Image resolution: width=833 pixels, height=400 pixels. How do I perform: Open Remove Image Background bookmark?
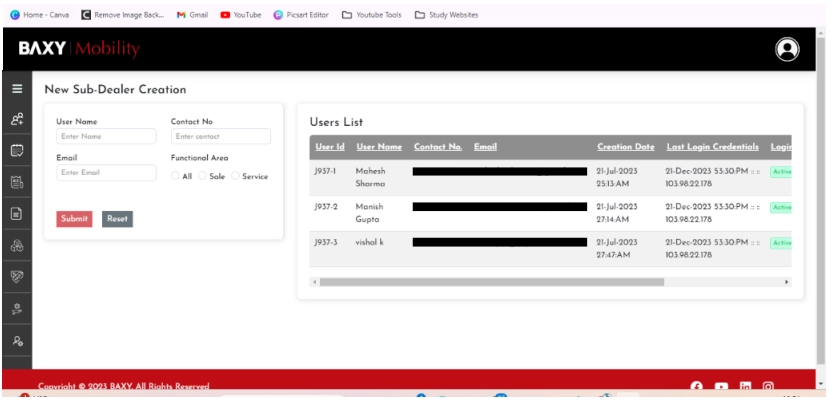click(x=123, y=15)
